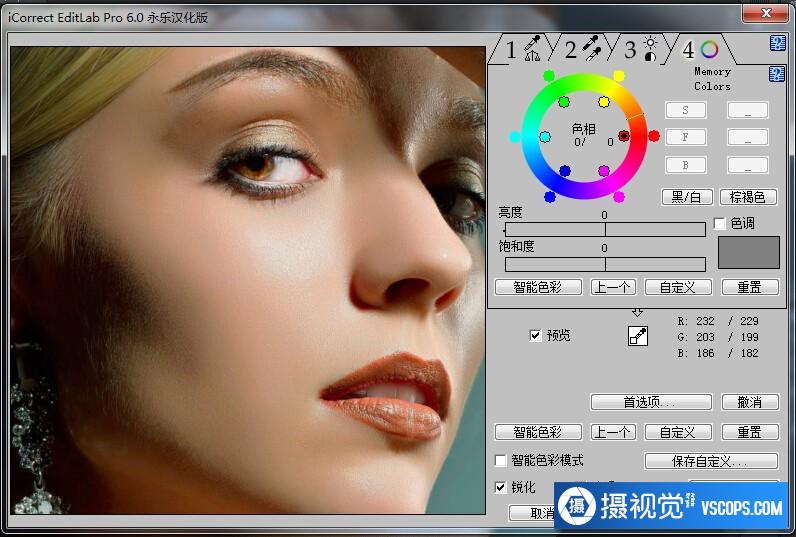This screenshot has width=796, height=537.
Task: Toggle the 锐化 sharpen checkbox
Action: 501,487
